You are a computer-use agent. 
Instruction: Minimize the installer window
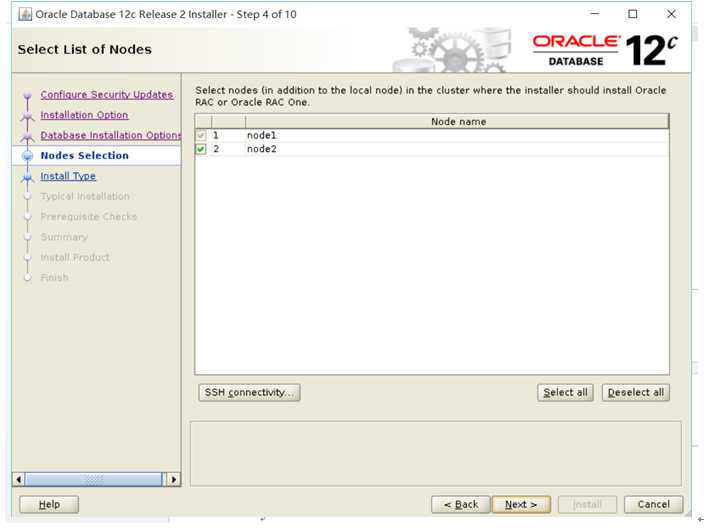[594, 14]
